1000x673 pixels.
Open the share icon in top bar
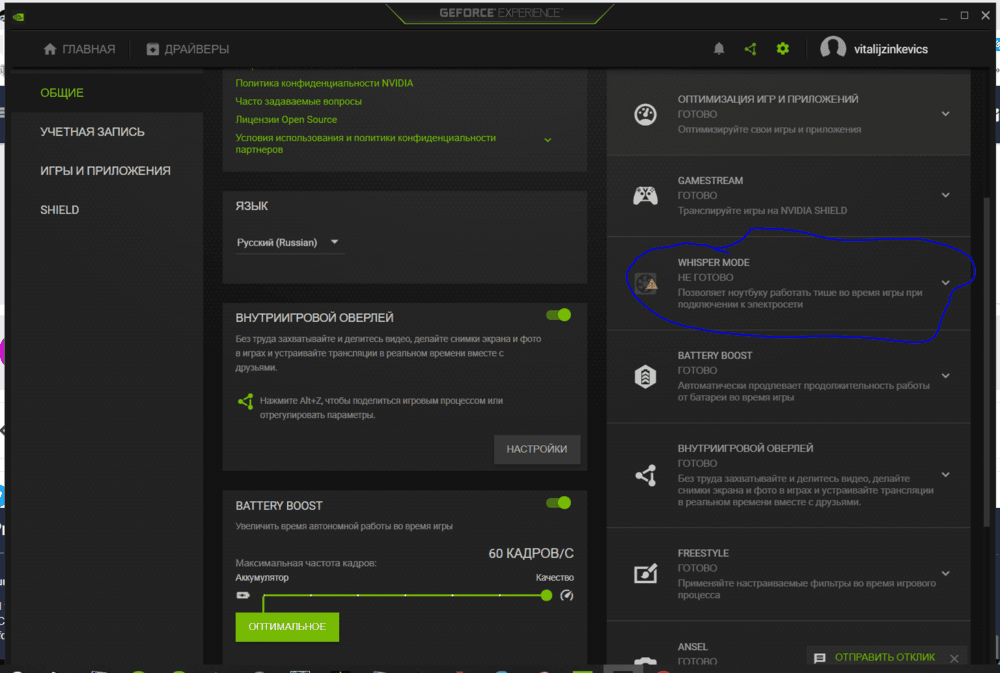(750, 49)
